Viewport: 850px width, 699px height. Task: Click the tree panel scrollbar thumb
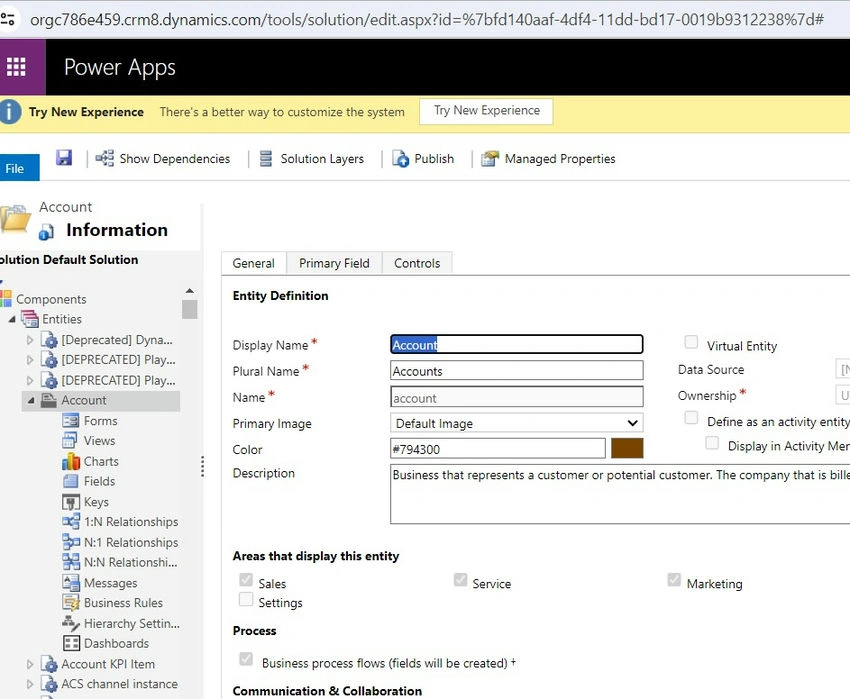point(190,309)
